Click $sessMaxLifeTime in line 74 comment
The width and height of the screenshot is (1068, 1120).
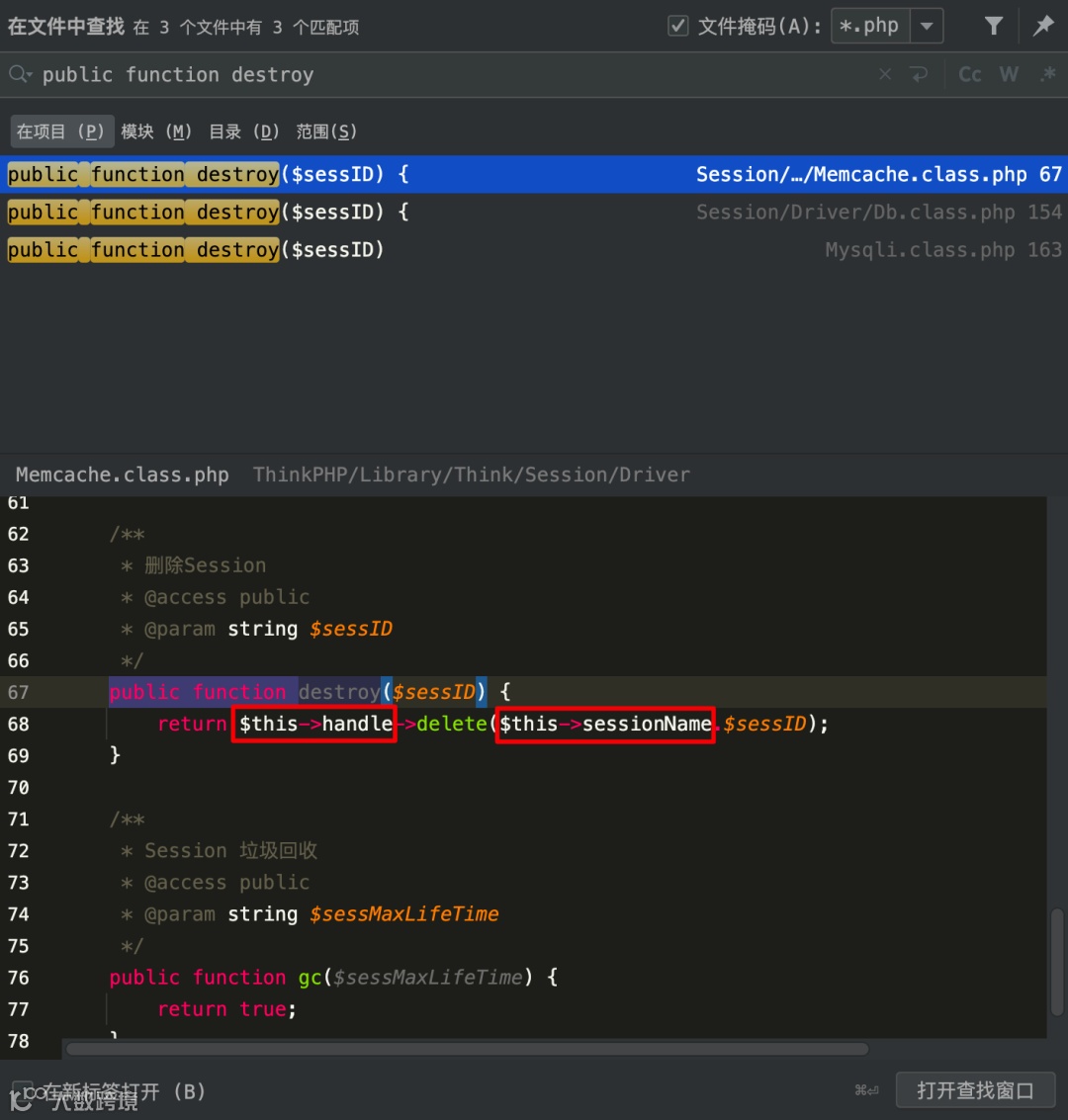pos(404,913)
